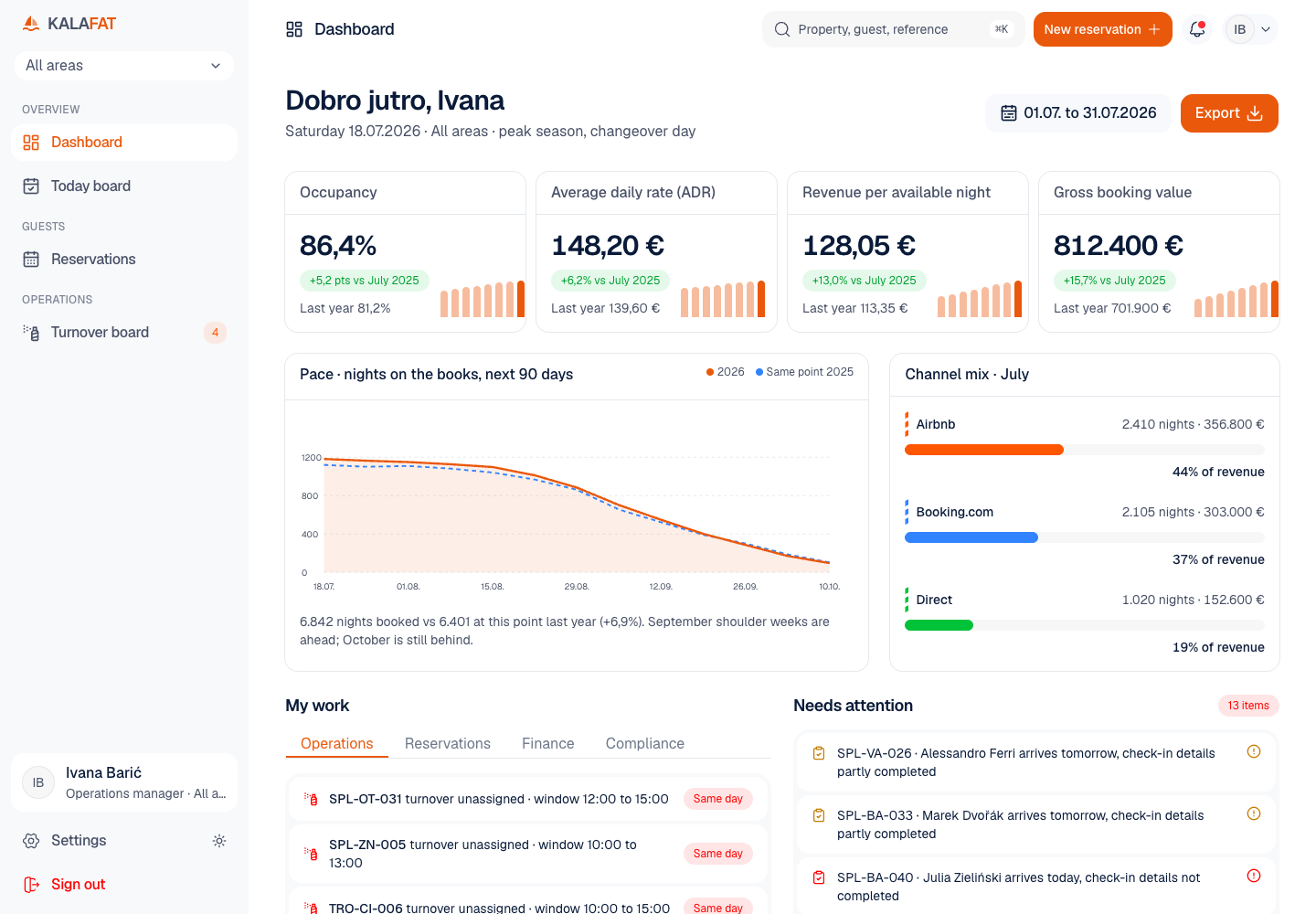Open the 01.07. to 31.07.2026 date range picker
The image size is (1316, 914).
(x=1078, y=113)
